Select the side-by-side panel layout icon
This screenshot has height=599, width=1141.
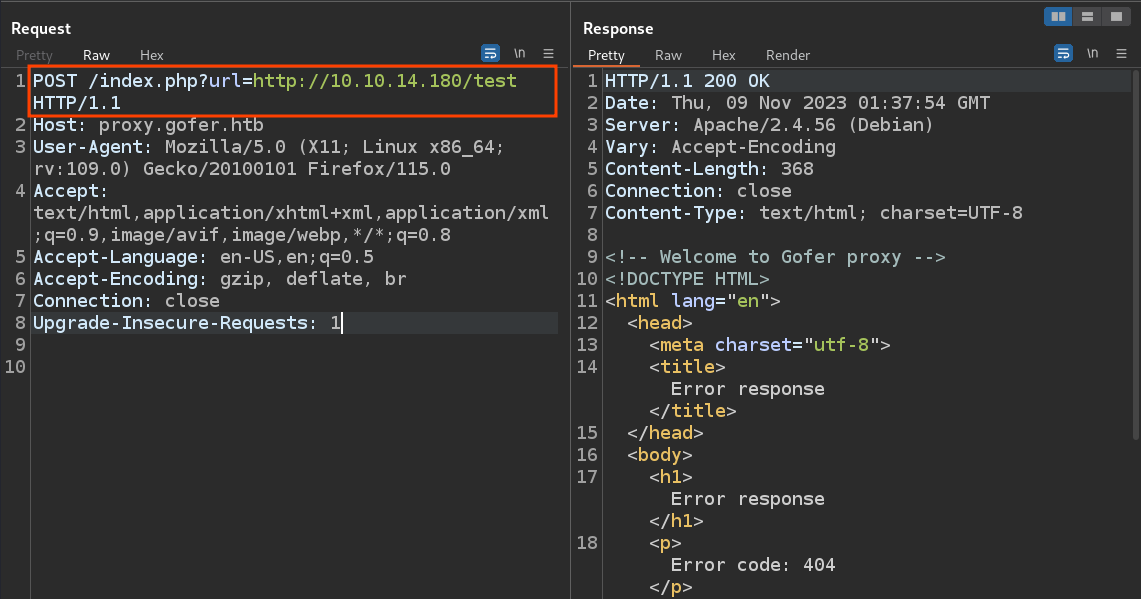point(1057,16)
